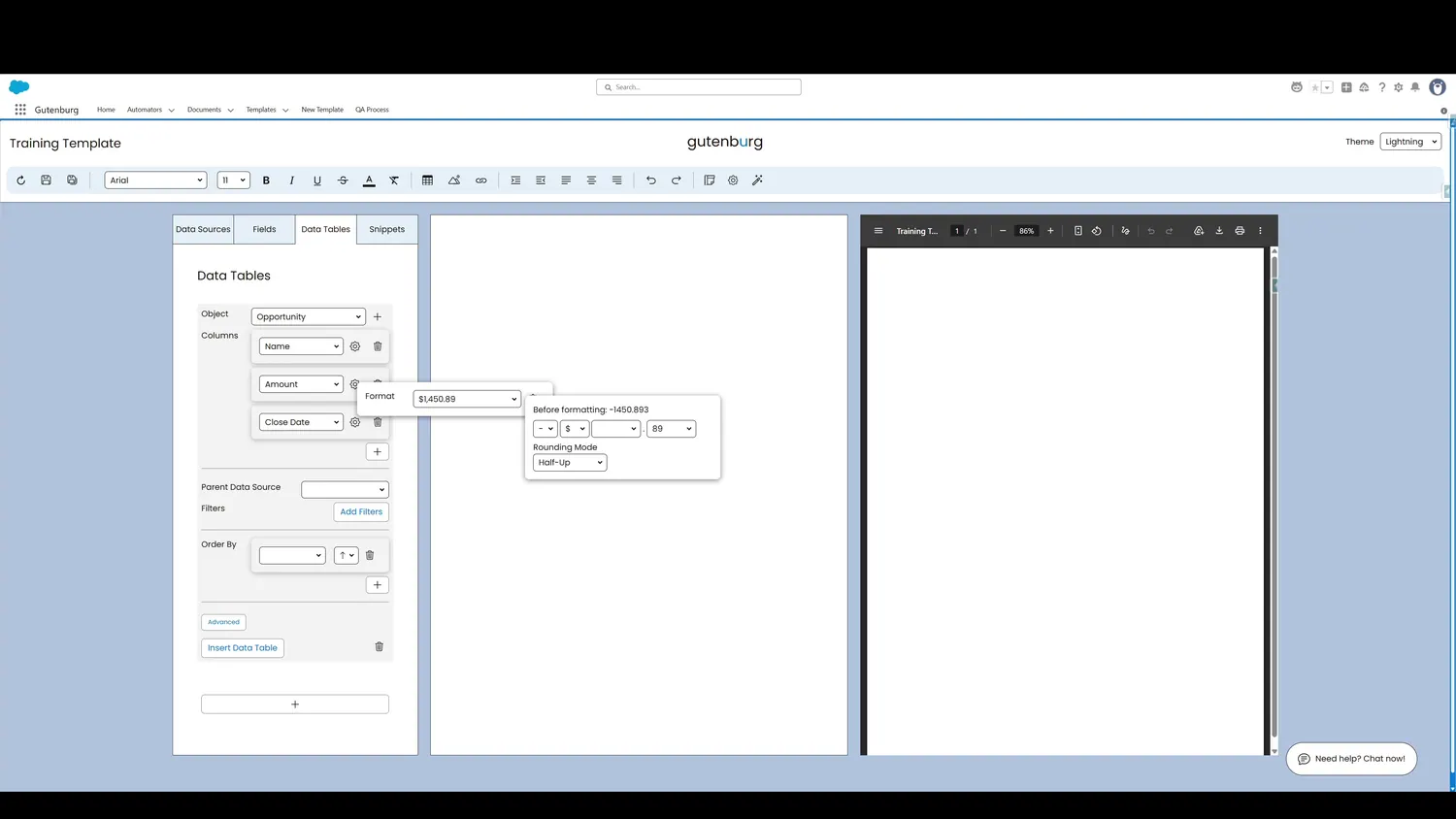Click the Advanced button

tap(223, 622)
